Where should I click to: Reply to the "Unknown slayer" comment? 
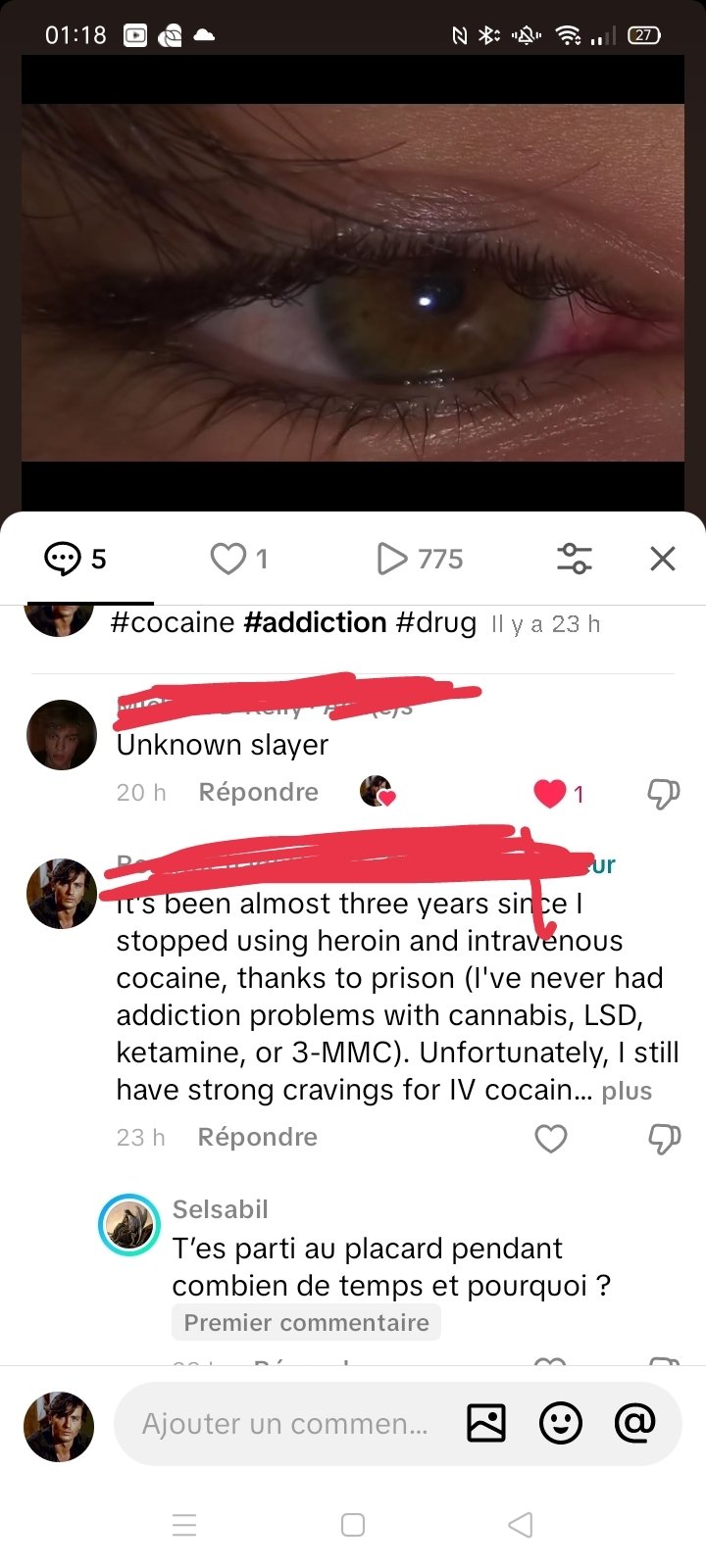tap(258, 792)
